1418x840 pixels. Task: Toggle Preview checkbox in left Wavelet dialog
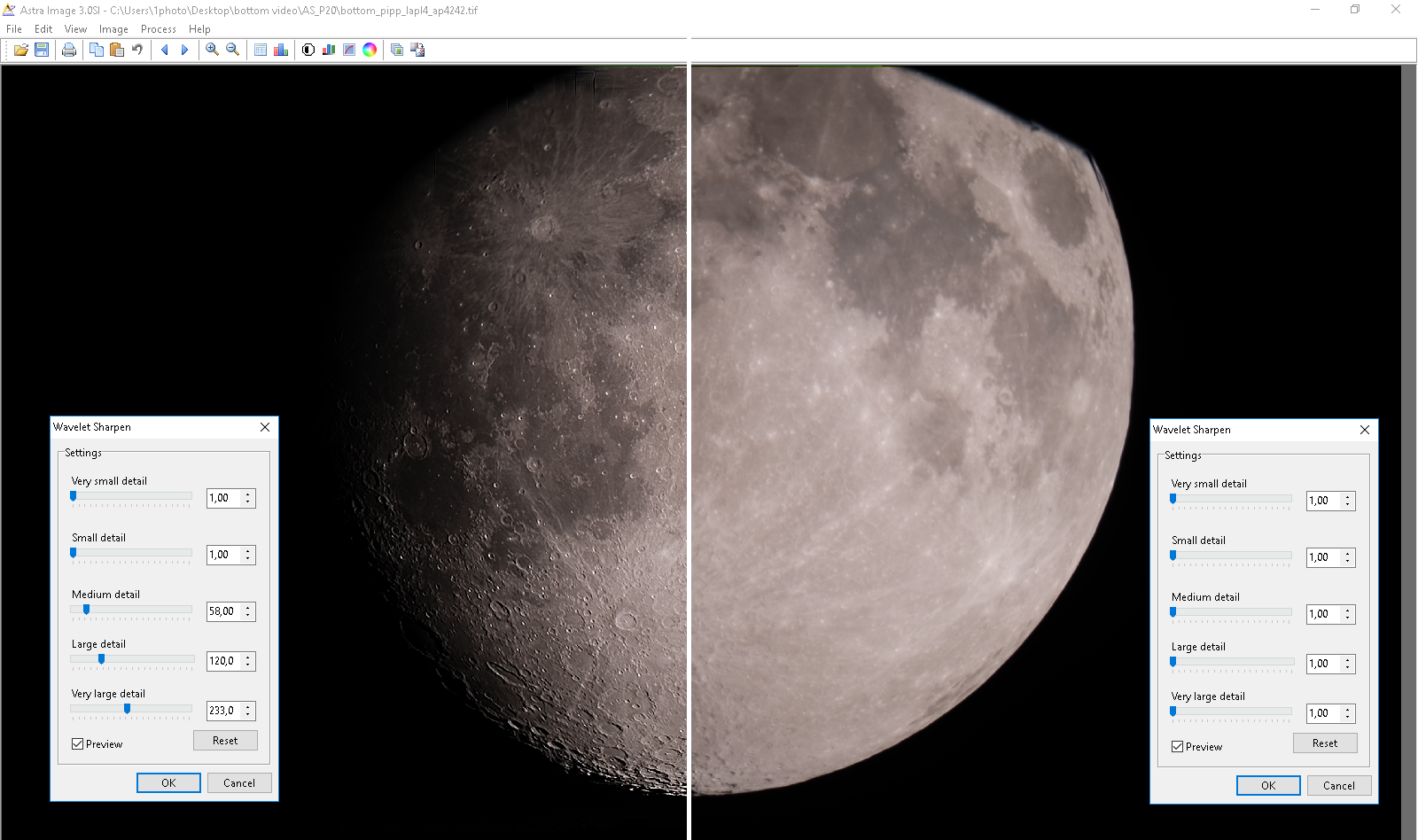(x=78, y=744)
